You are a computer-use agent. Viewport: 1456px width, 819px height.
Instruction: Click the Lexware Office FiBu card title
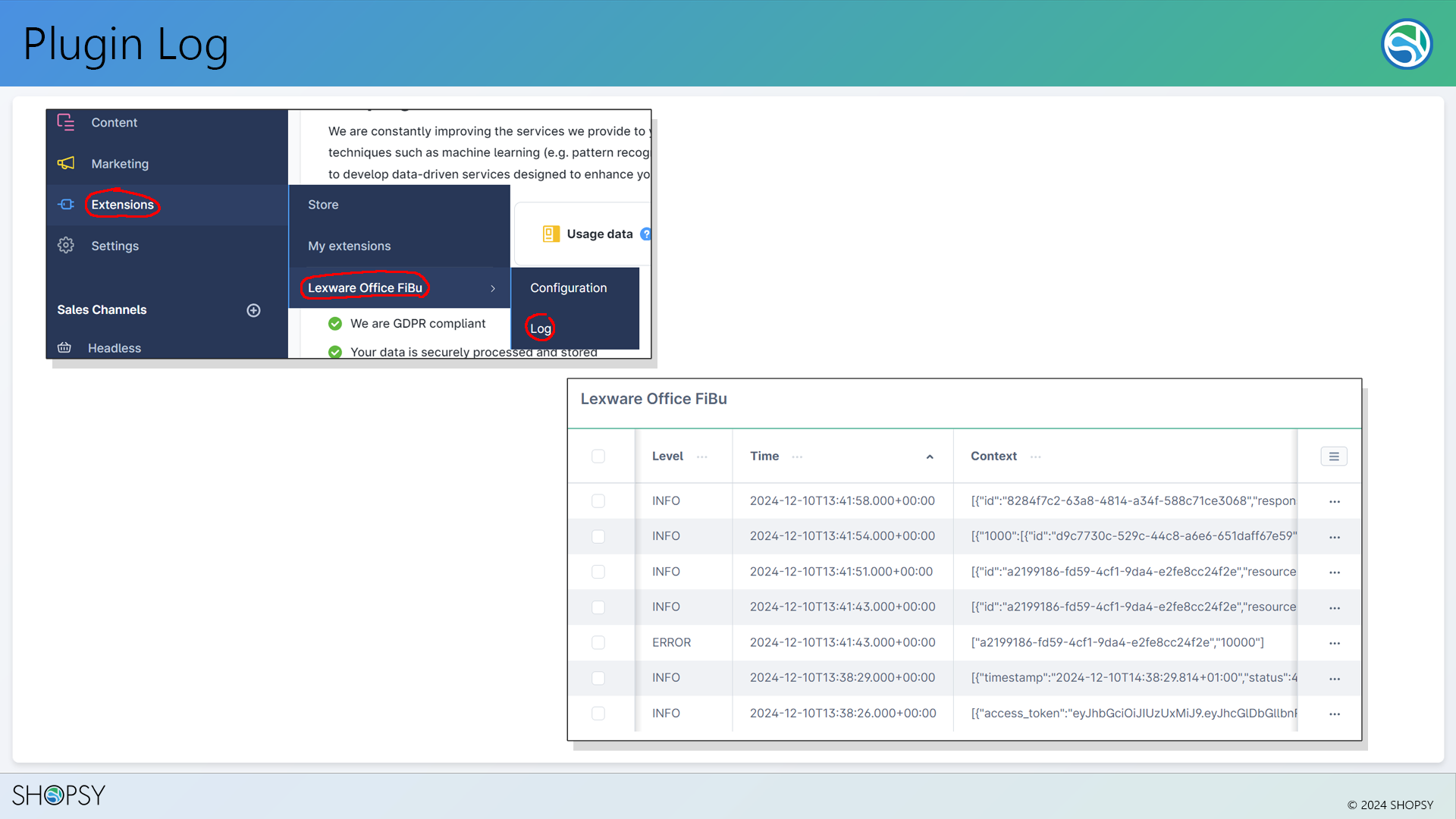(x=654, y=399)
